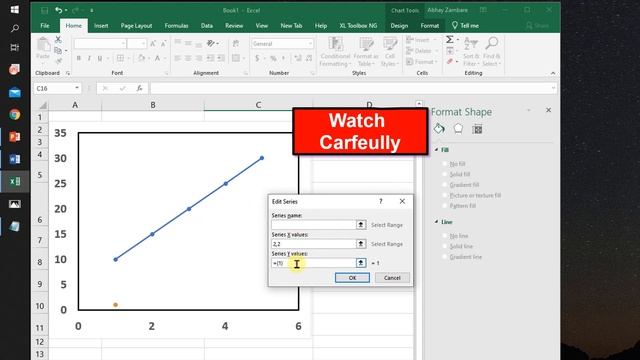
Task: Close the Format Shape pane
Action: pyautogui.click(x=549, y=110)
